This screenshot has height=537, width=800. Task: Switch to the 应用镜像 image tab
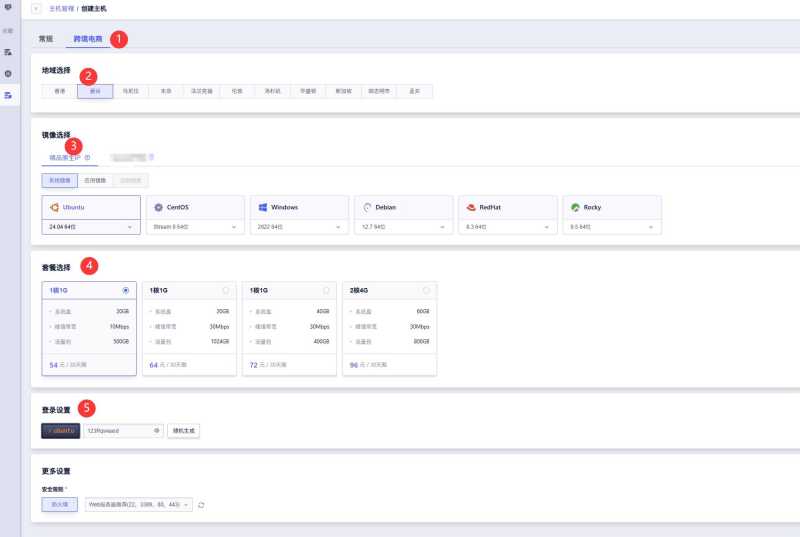pyautogui.click(x=92, y=180)
